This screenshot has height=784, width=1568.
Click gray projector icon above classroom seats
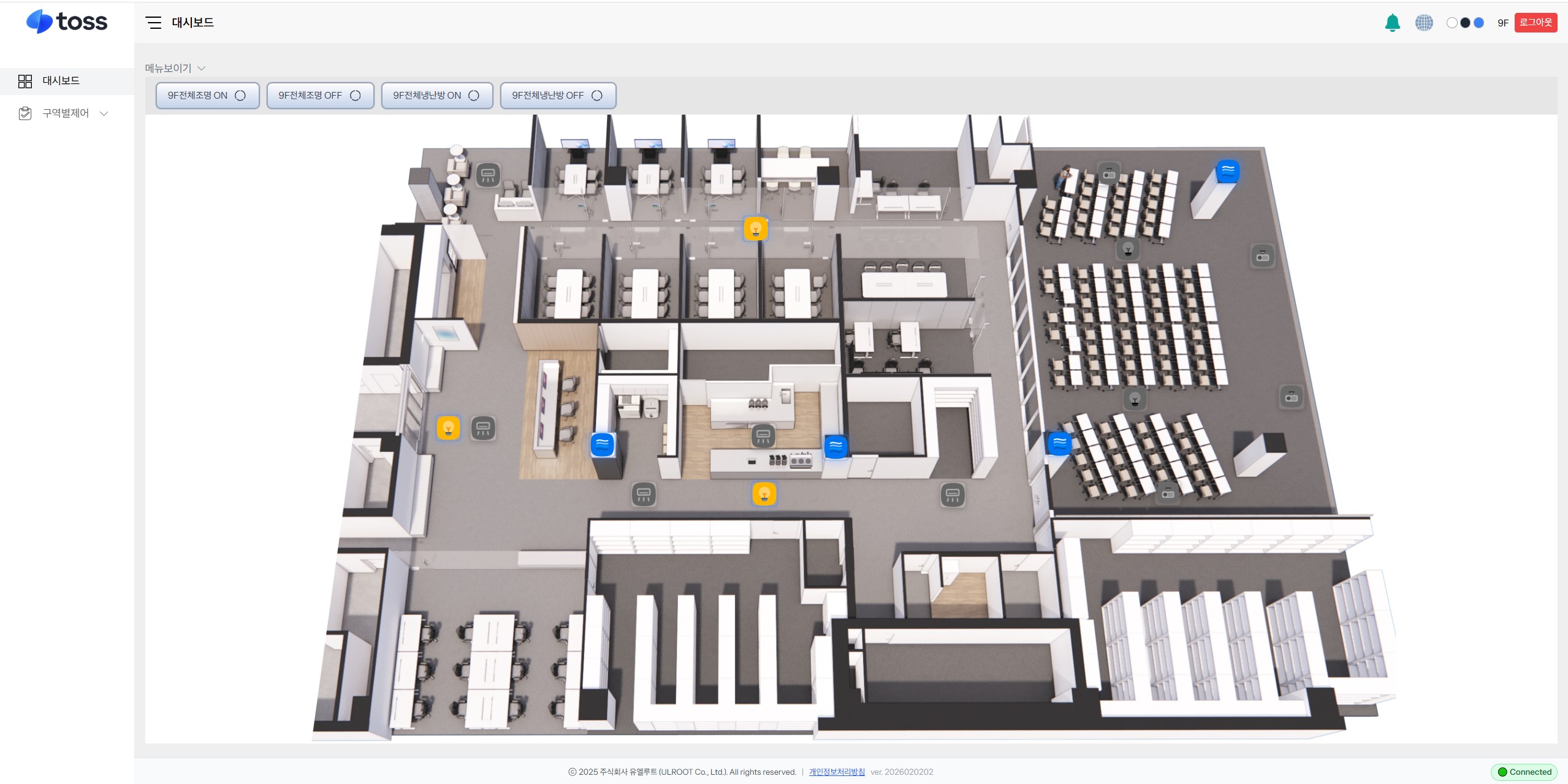pos(1108,173)
